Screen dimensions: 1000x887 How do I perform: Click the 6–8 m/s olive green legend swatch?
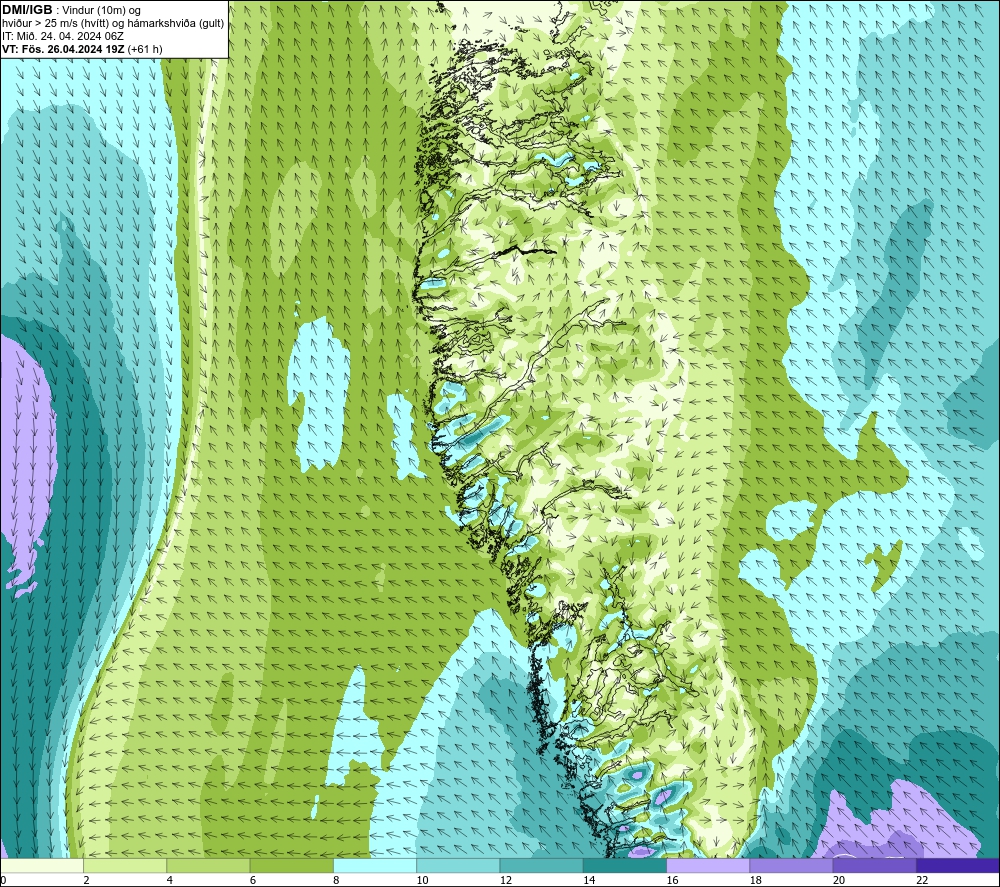tap(291, 865)
